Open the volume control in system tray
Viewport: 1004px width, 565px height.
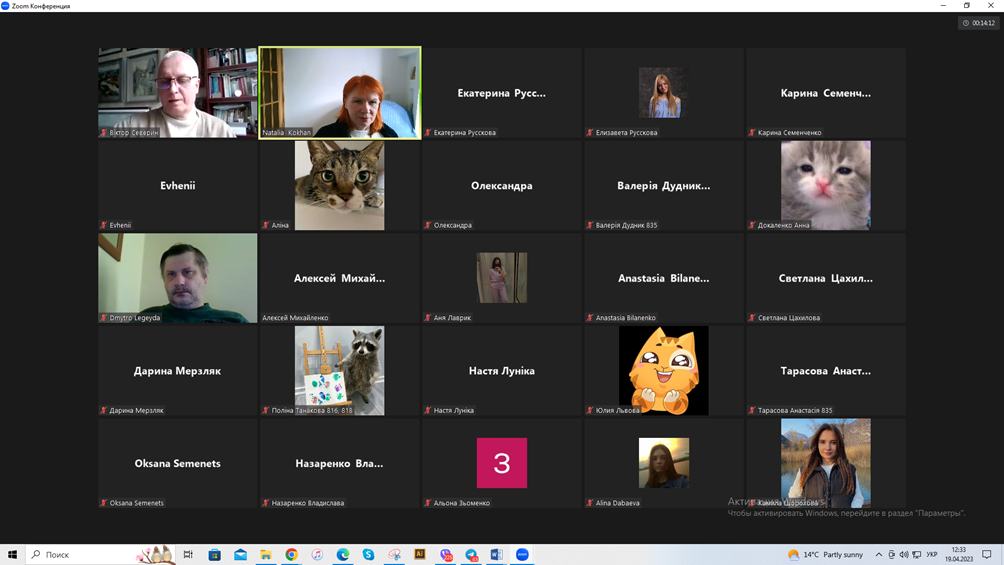904,554
